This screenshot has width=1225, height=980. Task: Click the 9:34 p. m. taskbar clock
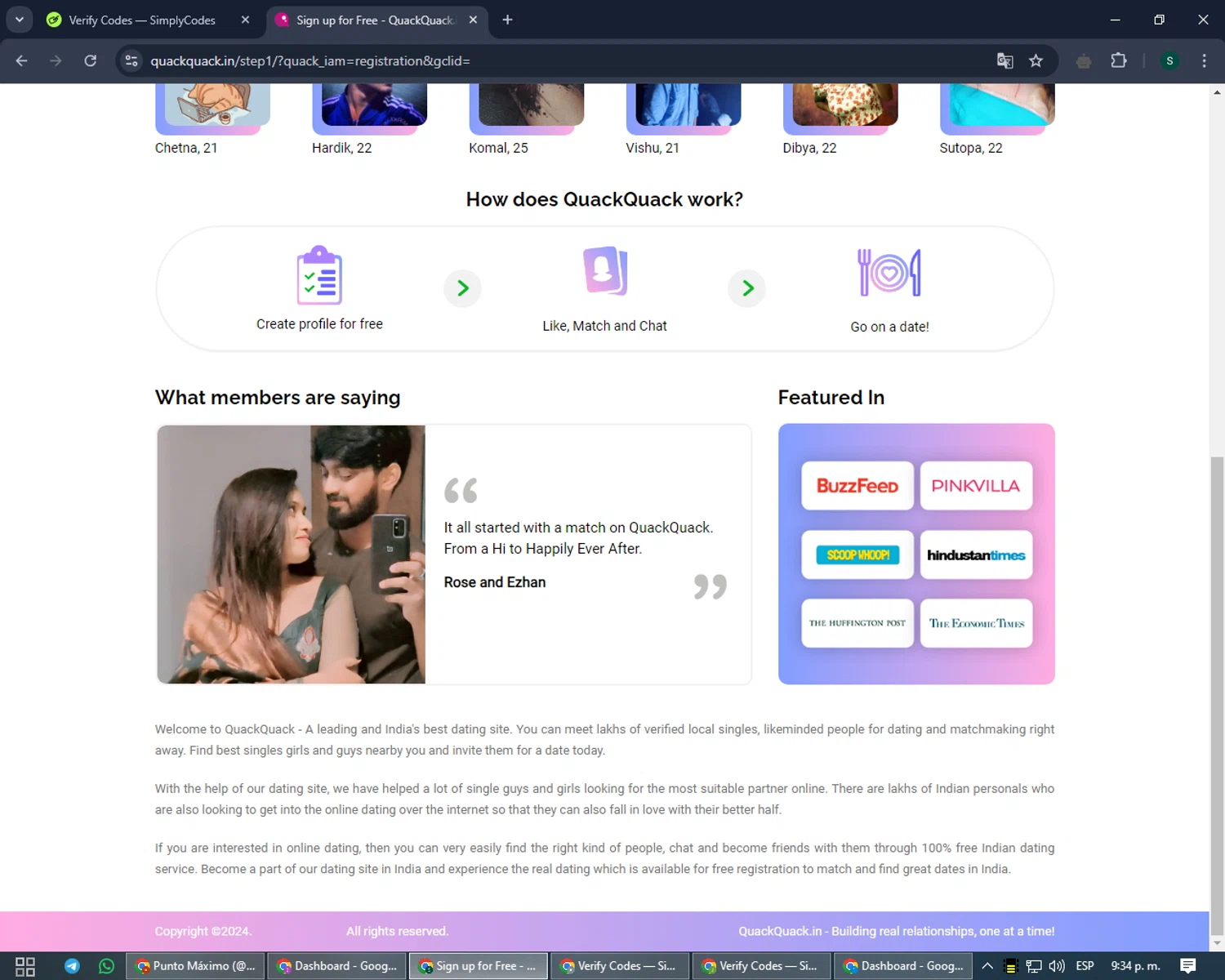tap(1135, 966)
